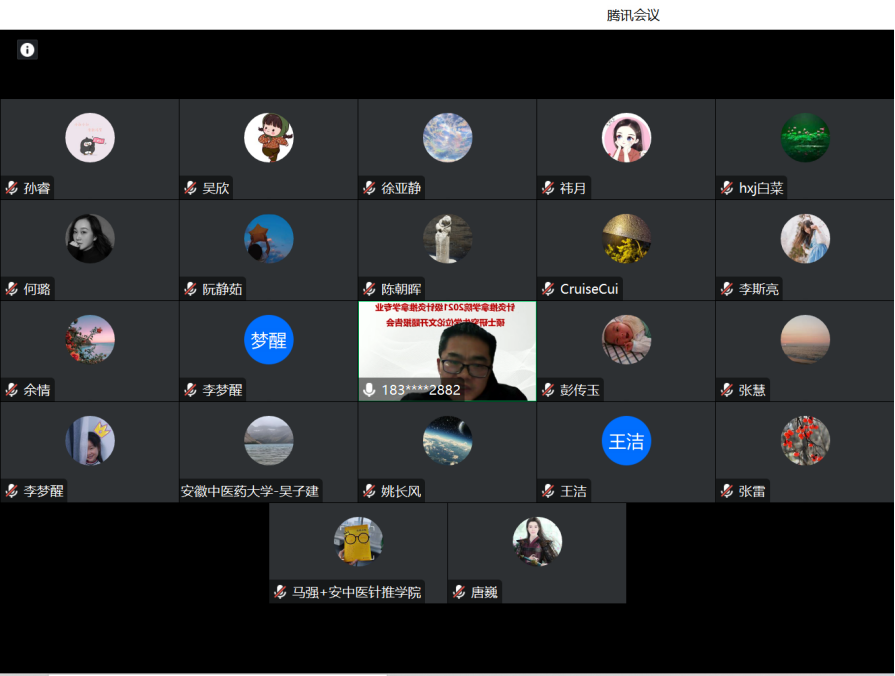Click the microphone icon next to 183****2882
895x676 pixels.
(369, 390)
